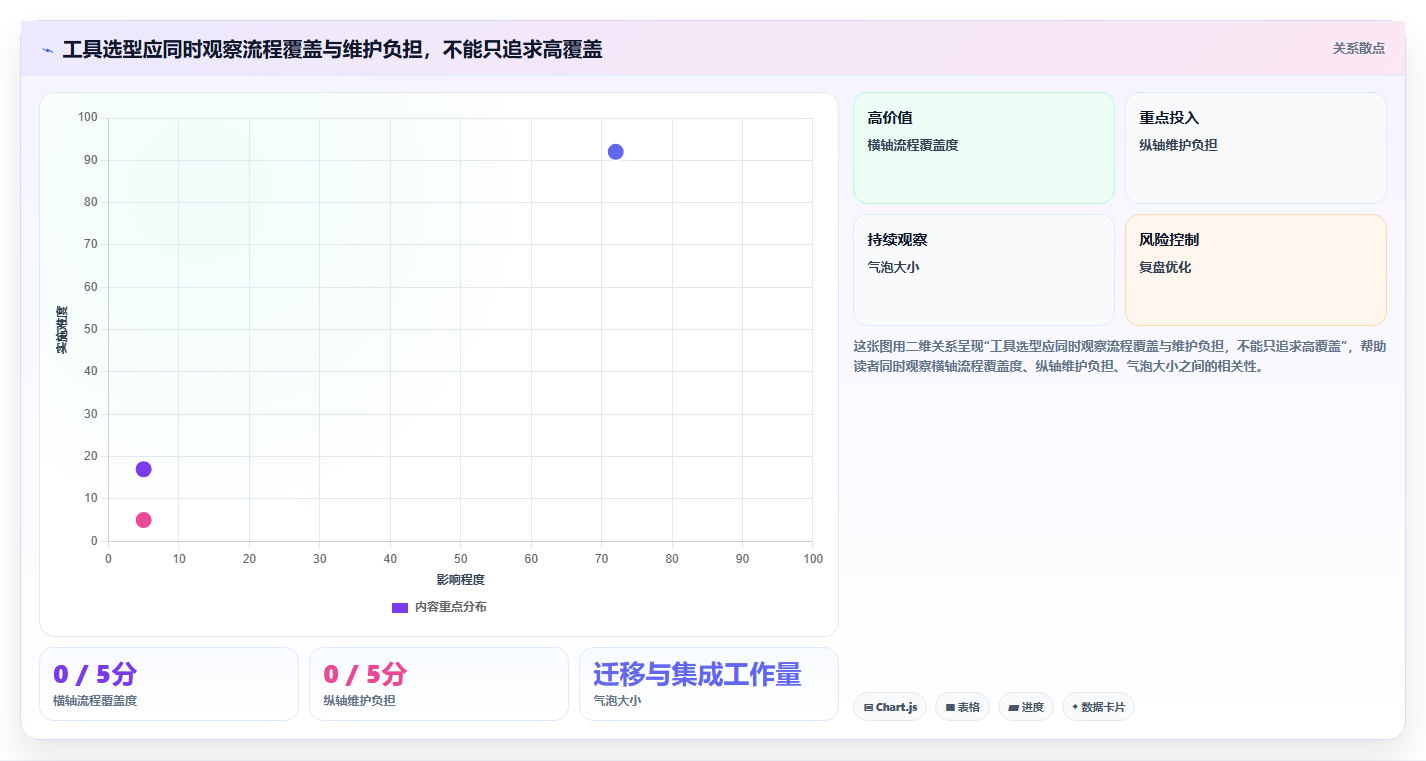
Task: Click the blue data point at the top right of the chart
Action: (x=615, y=152)
